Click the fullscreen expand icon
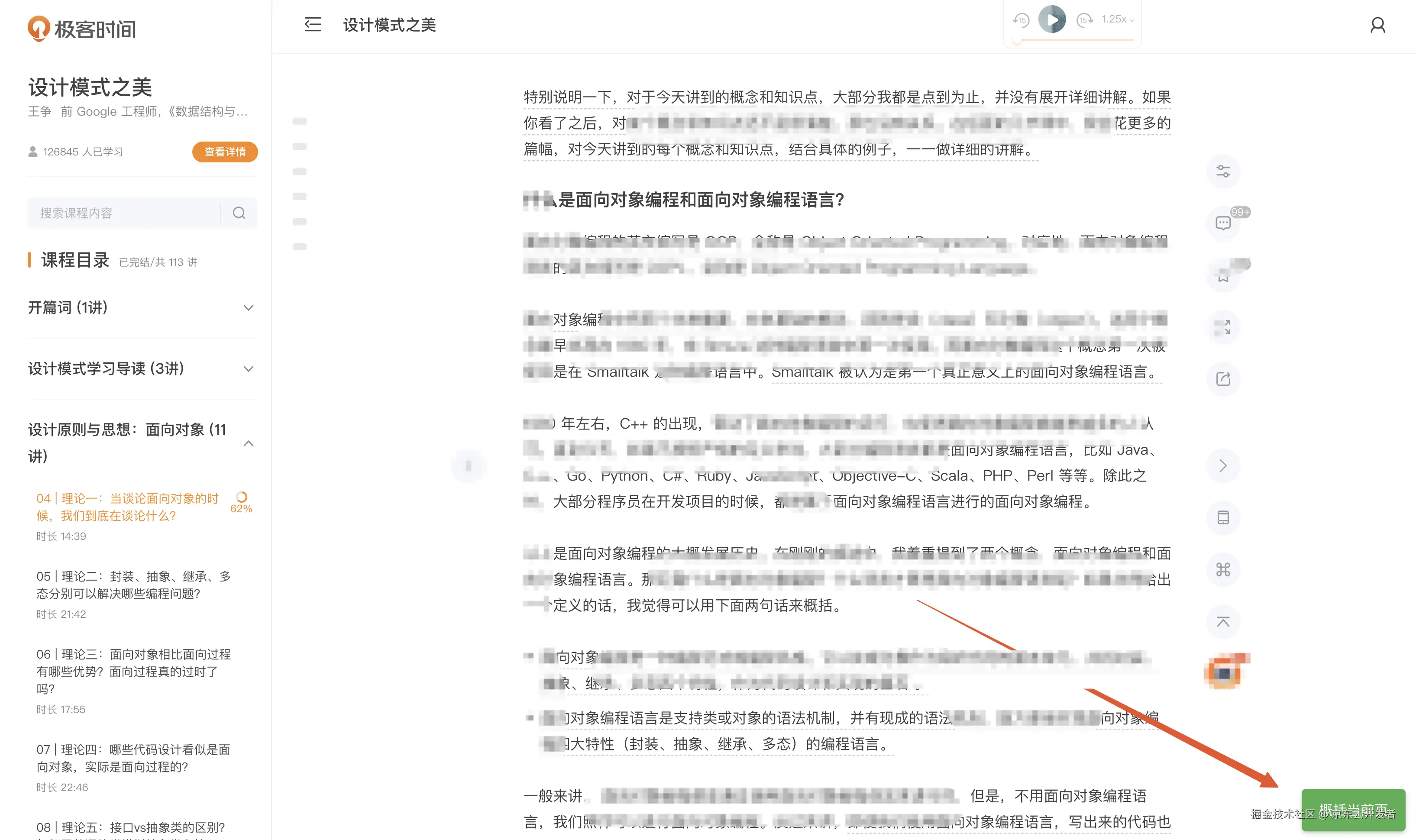1416x840 pixels. (x=1222, y=327)
